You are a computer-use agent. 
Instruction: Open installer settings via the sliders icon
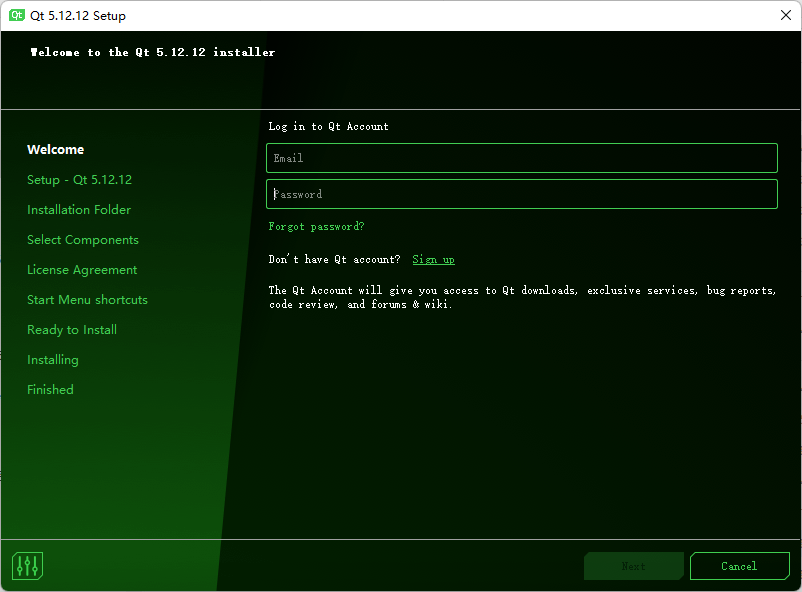click(x=27, y=566)
